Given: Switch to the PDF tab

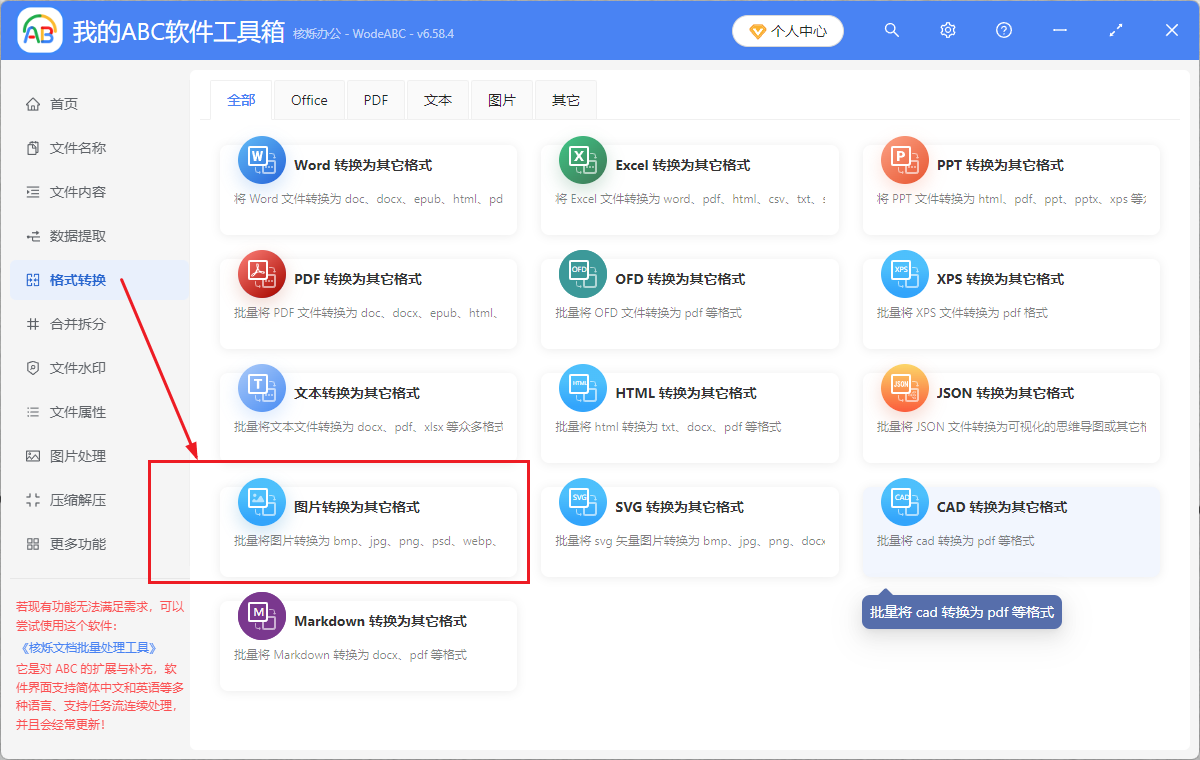Looking at the screenshot, I should pos(376,100).
